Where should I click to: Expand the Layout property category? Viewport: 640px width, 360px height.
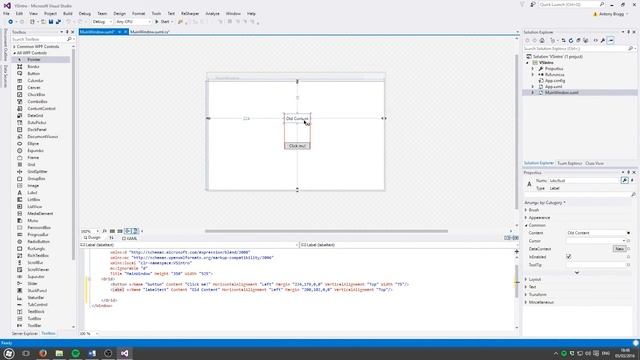point(526,279)
